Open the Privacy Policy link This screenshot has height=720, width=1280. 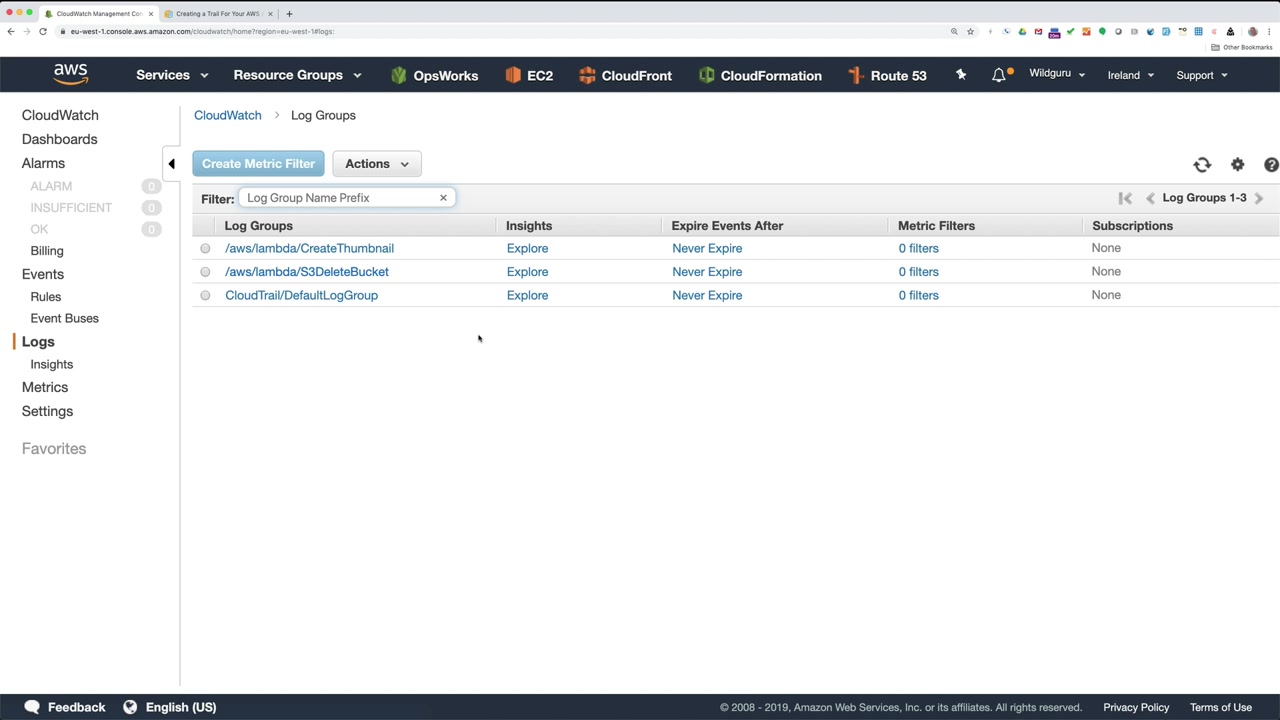[x=1136, y=707]
